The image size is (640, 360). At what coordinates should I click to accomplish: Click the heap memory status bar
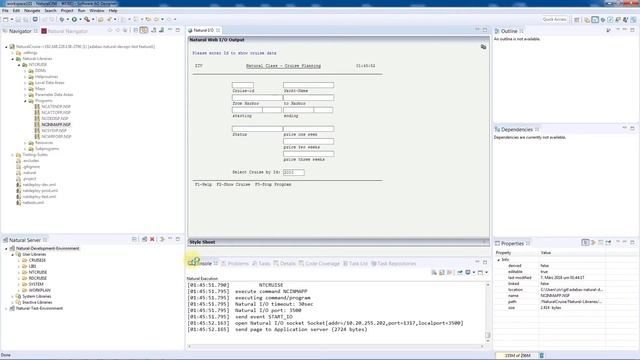click(x=517, y=356)
